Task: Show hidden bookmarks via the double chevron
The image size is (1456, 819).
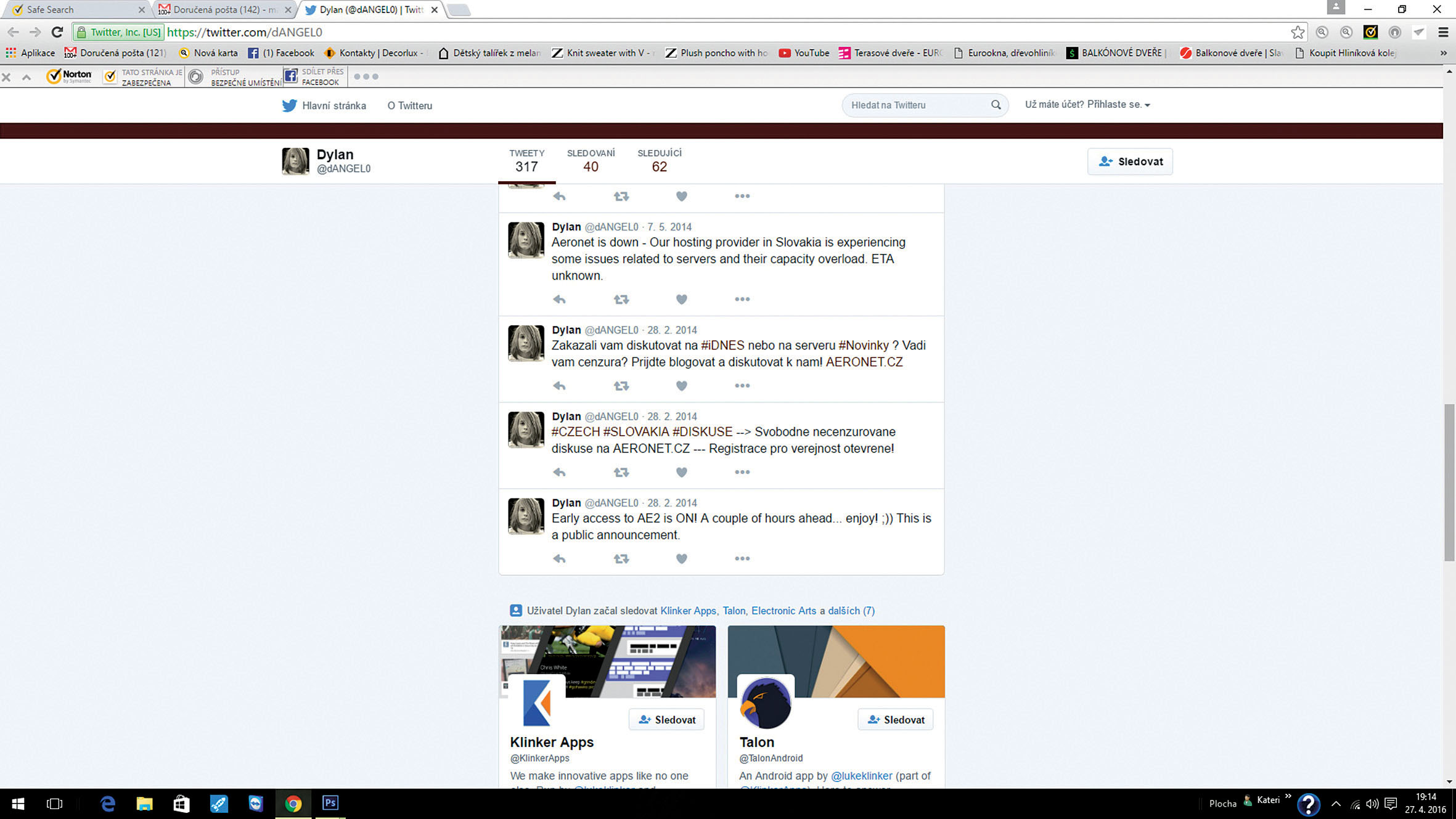Action: (x=1443, y=53)
